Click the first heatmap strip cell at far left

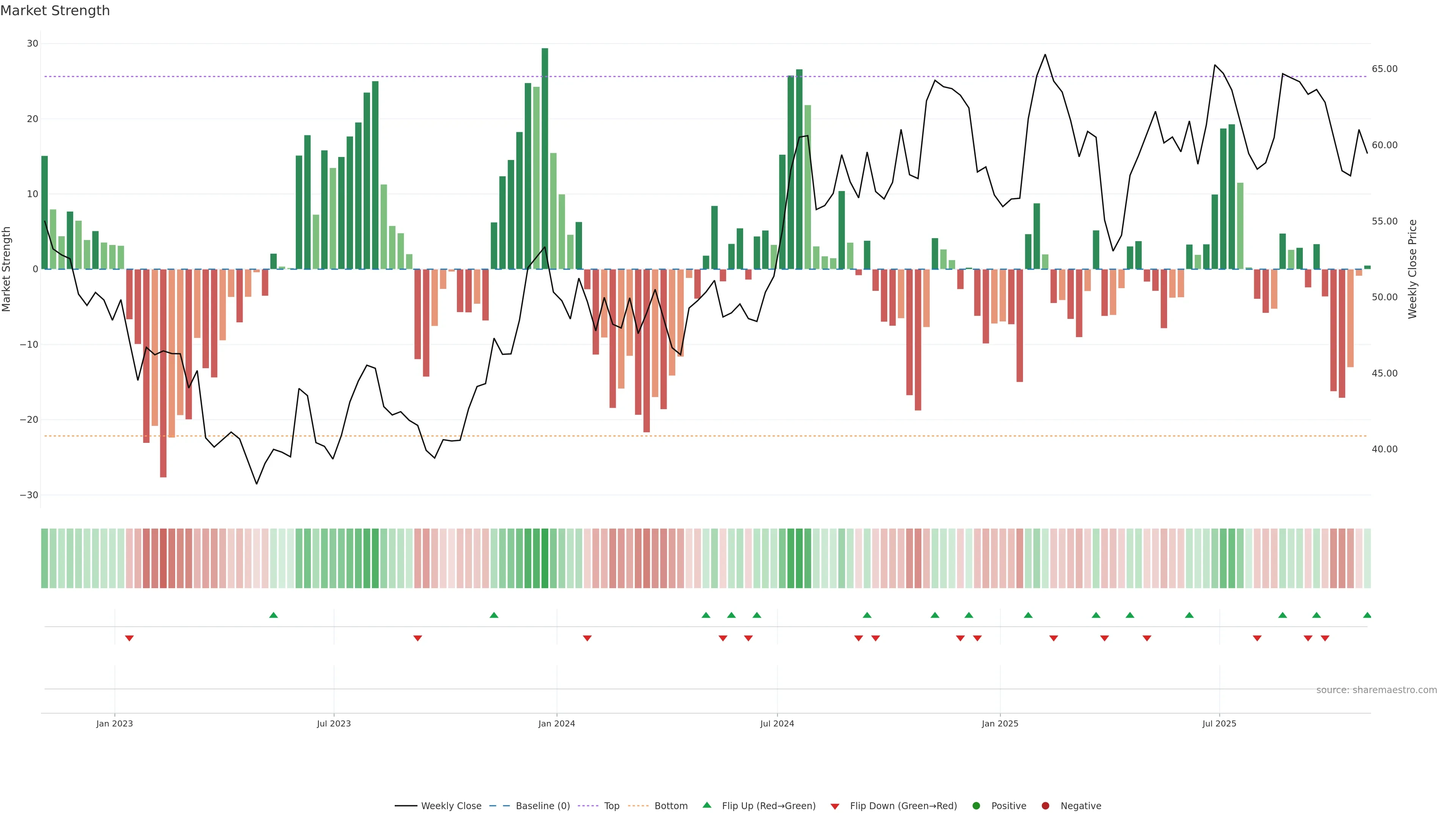pyautogui.click(x=45, y=558)
